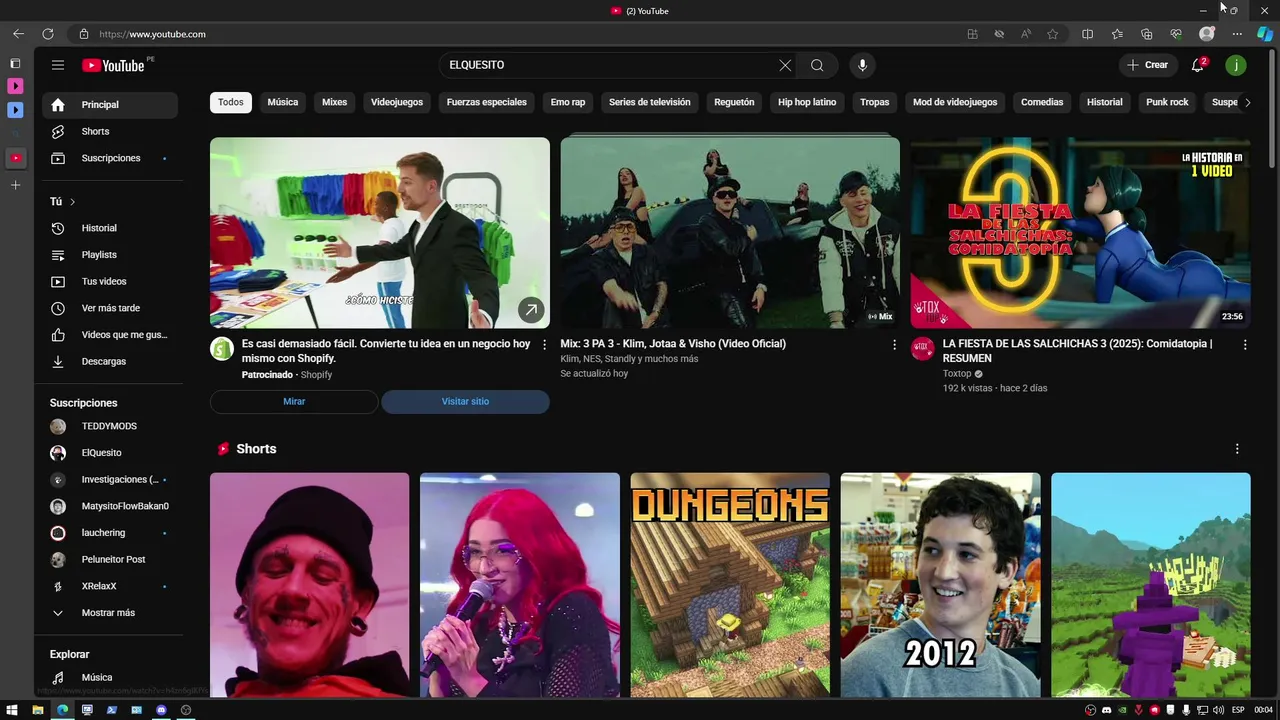Open Playlists in the sidebar
1280x720 pixels.
click(110, 255)
